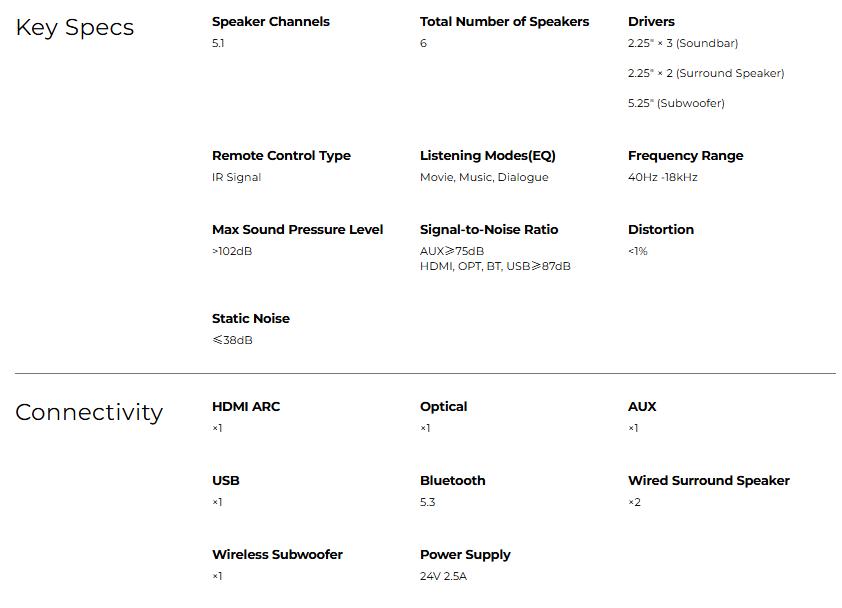Image resolution: width=842 pixels, height=608 pixels.
Task: Select the 24V 2.5A power supply value
Action: (443, 576)
